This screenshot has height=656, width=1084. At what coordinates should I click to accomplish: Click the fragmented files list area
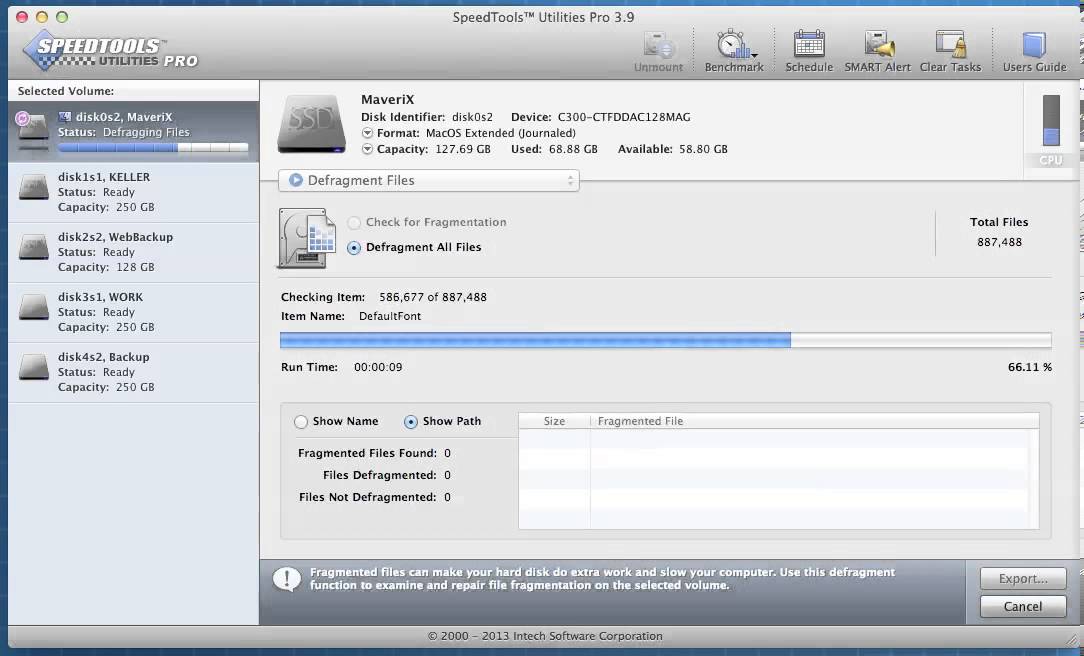point(778,478)
